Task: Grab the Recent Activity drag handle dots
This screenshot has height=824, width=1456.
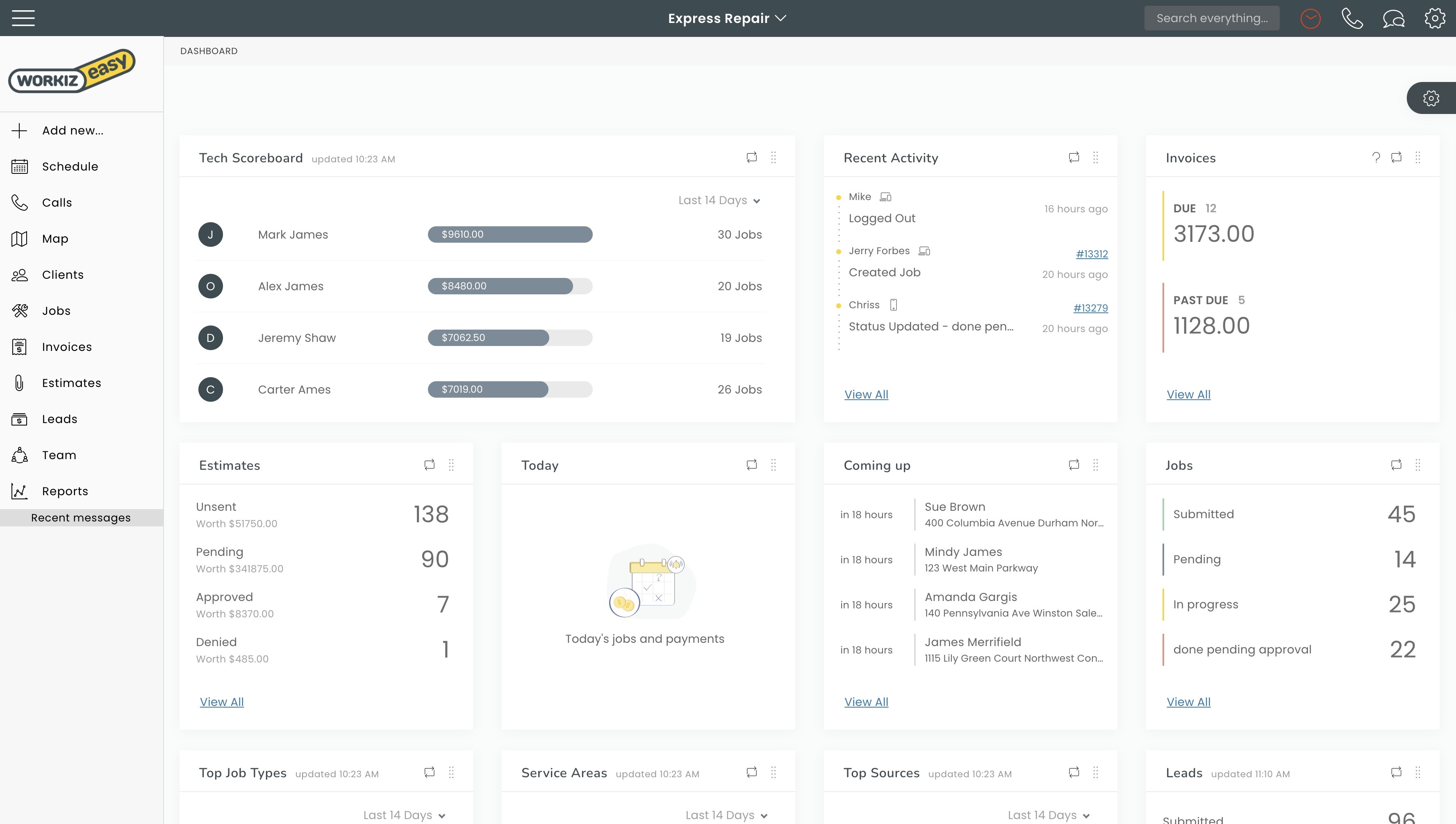Action: [x=1096, y=157]
